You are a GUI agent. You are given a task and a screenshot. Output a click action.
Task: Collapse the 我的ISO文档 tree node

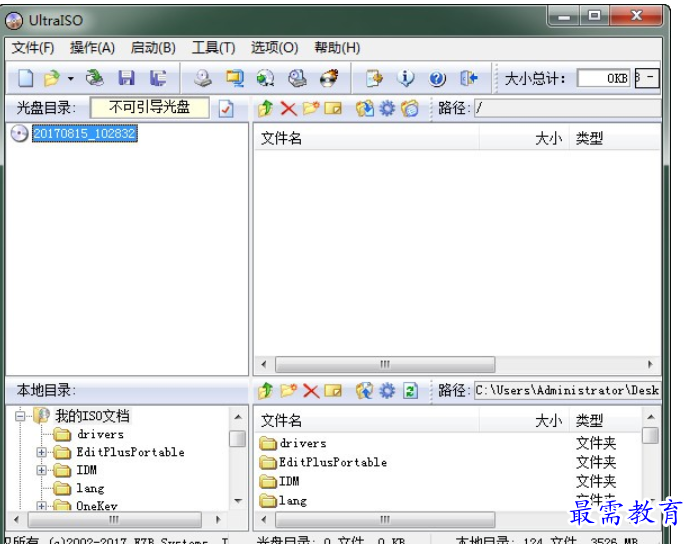coord(20,416)
